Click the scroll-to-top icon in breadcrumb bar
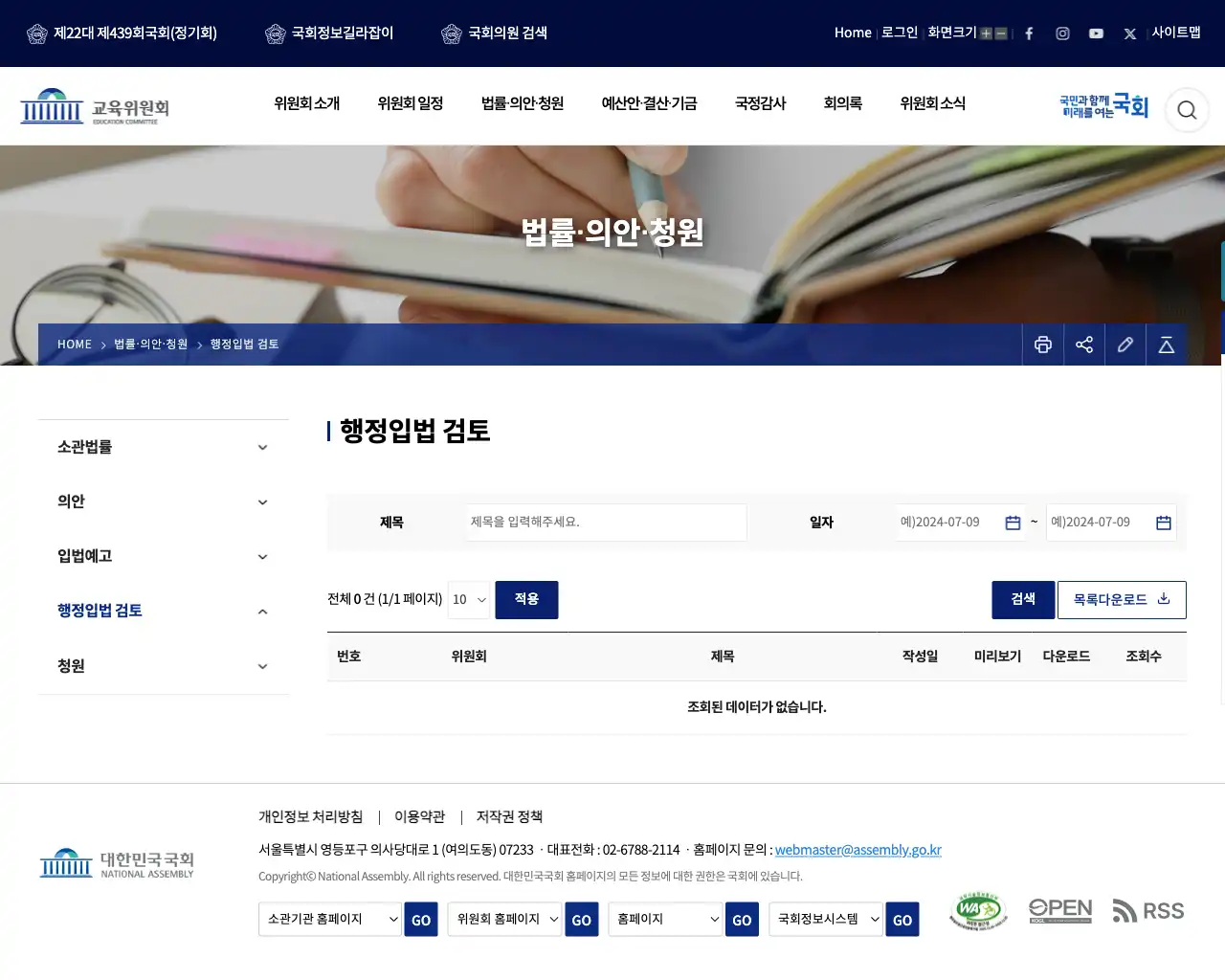 1167,345
